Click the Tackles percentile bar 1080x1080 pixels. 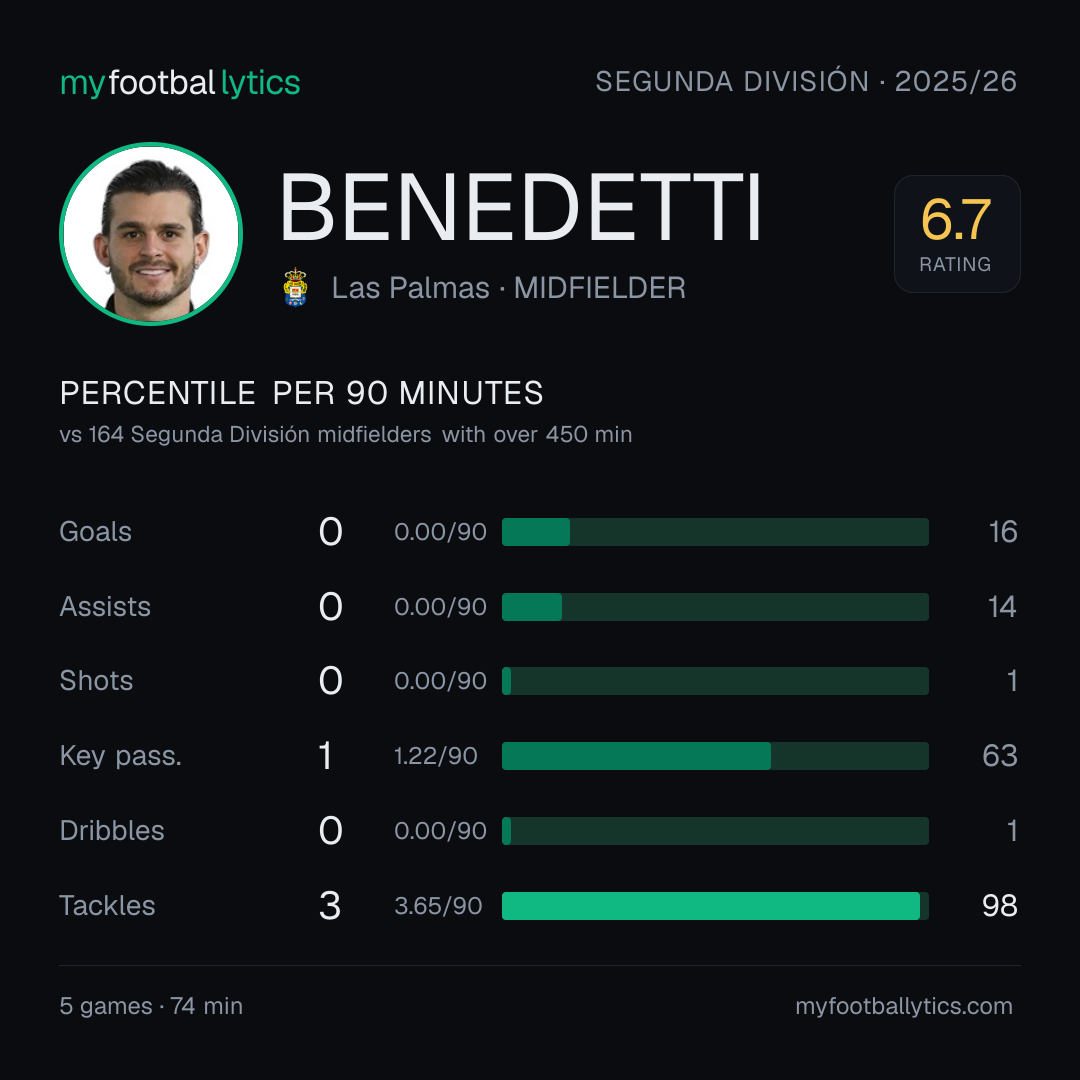(x=715, y=906)
